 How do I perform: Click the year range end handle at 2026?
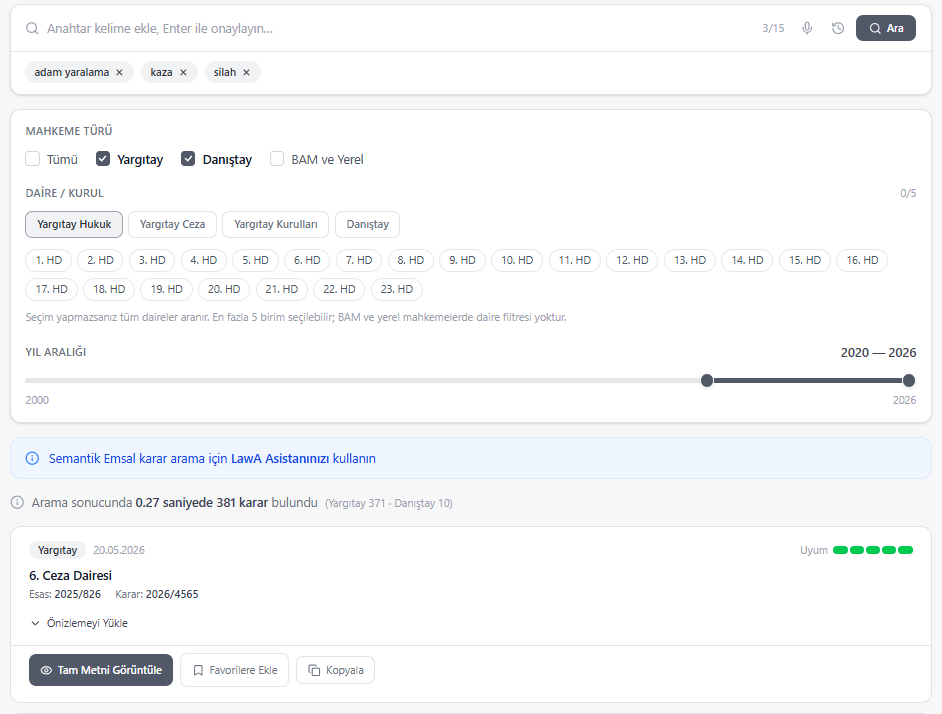pos(909,380)
